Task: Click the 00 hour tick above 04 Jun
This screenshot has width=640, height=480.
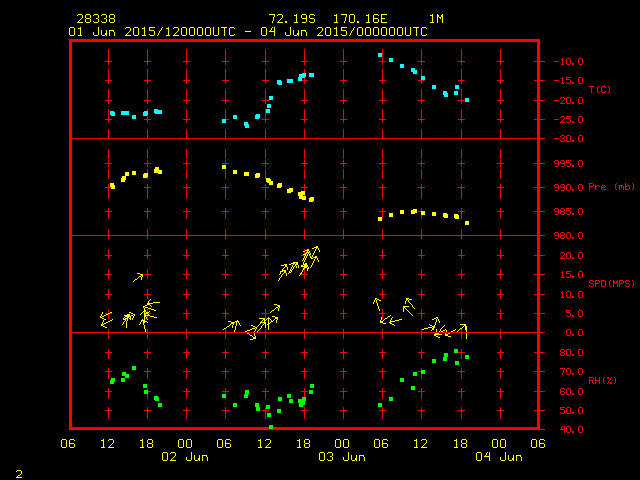Action: 499,444
